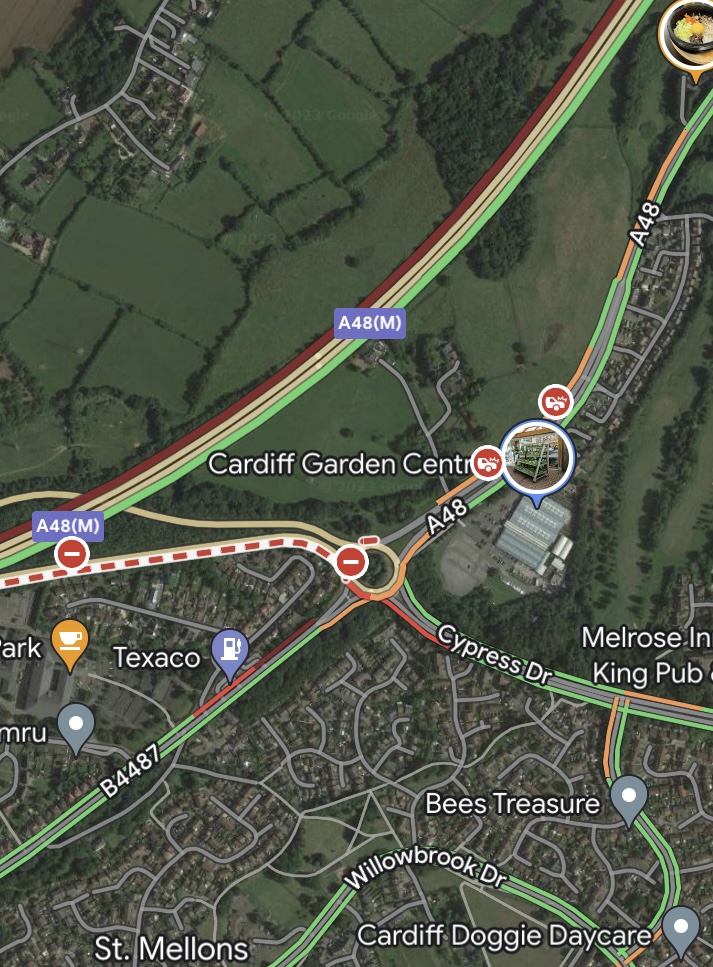The height and width of the screenshot is (967, 713).
Task: Open the coffee cup cafe marker
Action: click(x=70, y=644)
